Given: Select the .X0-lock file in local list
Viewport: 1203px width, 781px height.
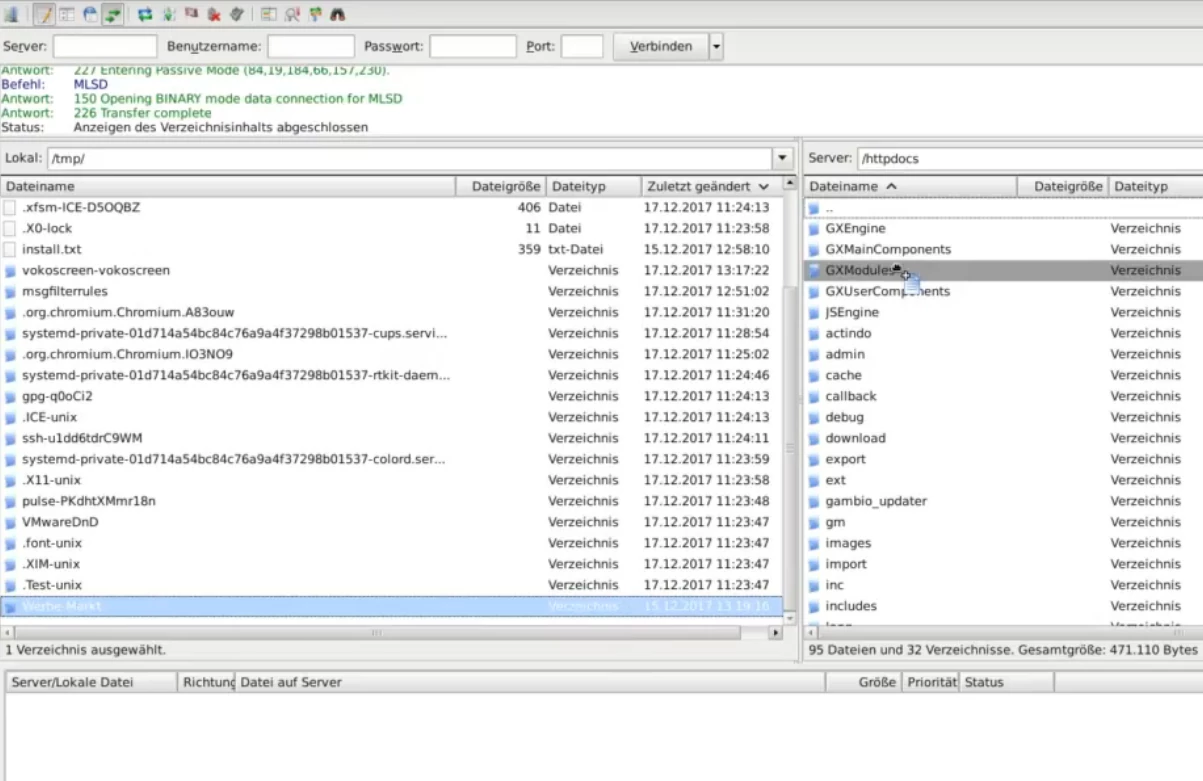Looking at the screenshot, I should coord(392,228).
